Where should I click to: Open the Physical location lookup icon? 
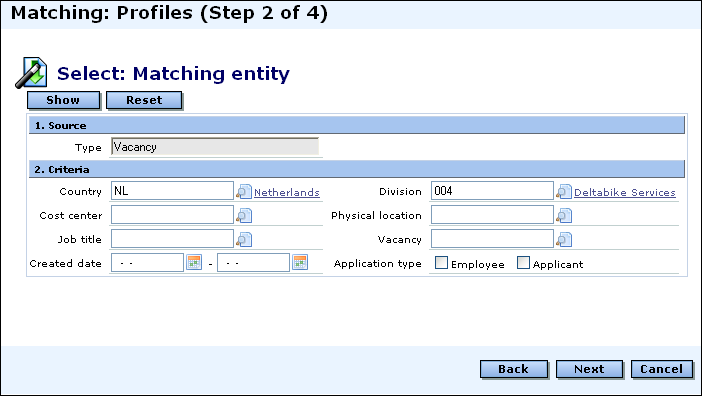click(x=564, y=216)
